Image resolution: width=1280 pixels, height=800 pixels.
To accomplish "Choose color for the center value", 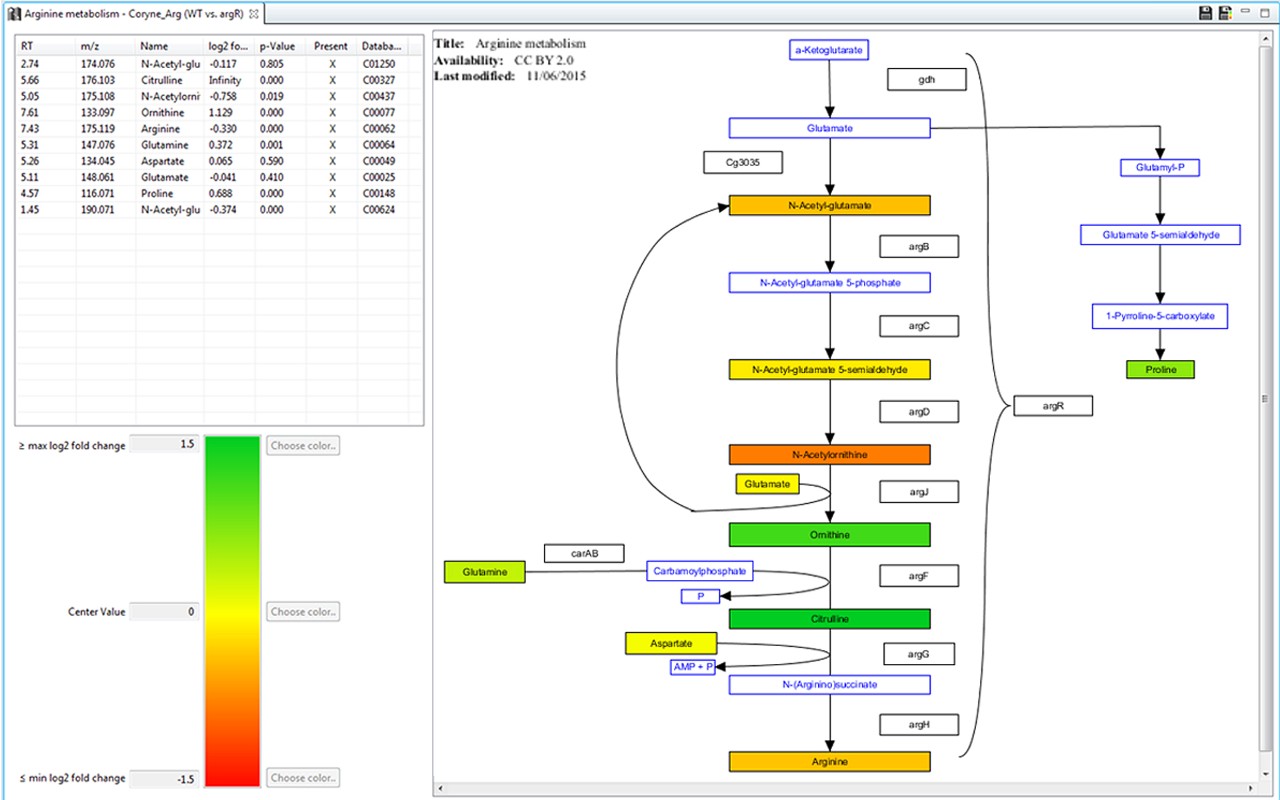I will (x=302, y=611).
